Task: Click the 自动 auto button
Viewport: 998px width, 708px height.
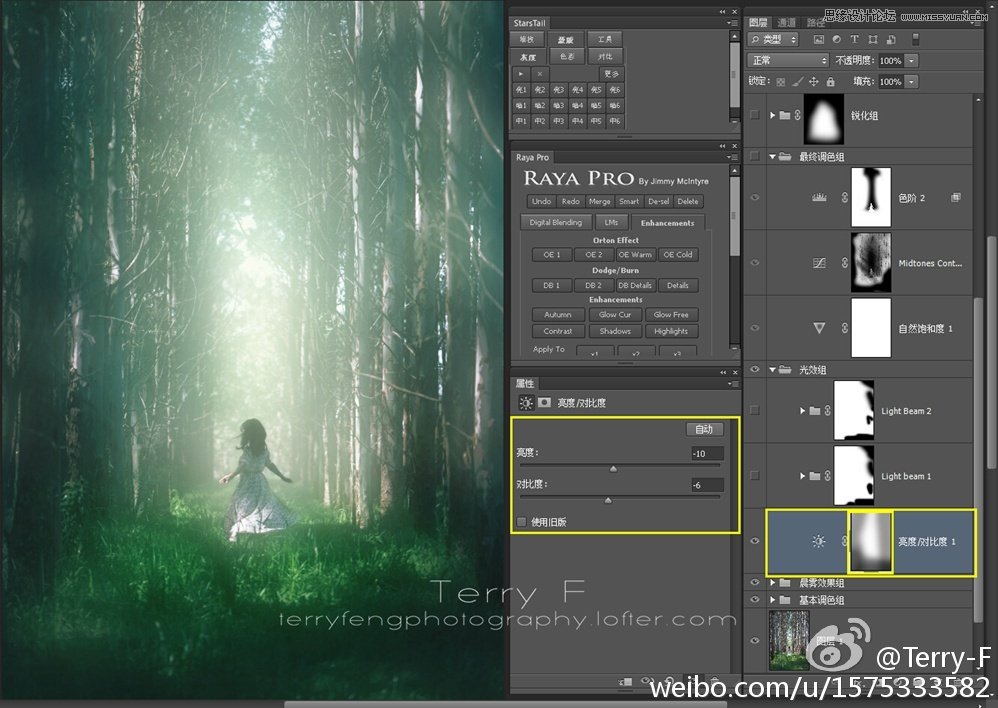Action: 704,429
